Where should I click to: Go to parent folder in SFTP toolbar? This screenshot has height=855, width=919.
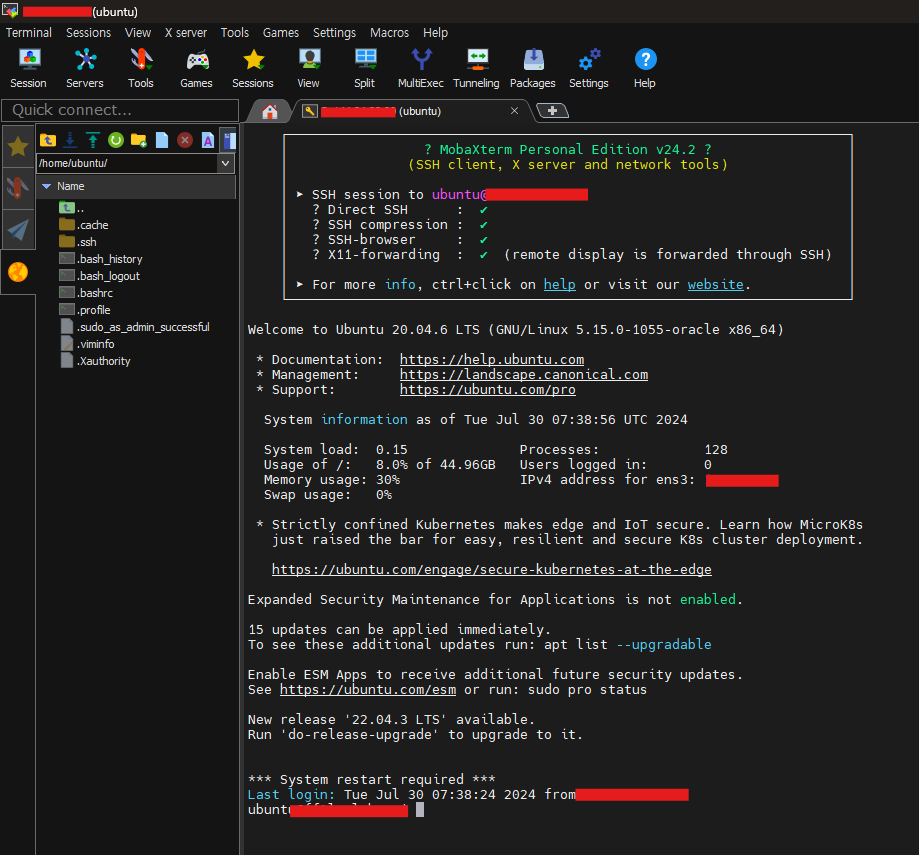point(47,140)
